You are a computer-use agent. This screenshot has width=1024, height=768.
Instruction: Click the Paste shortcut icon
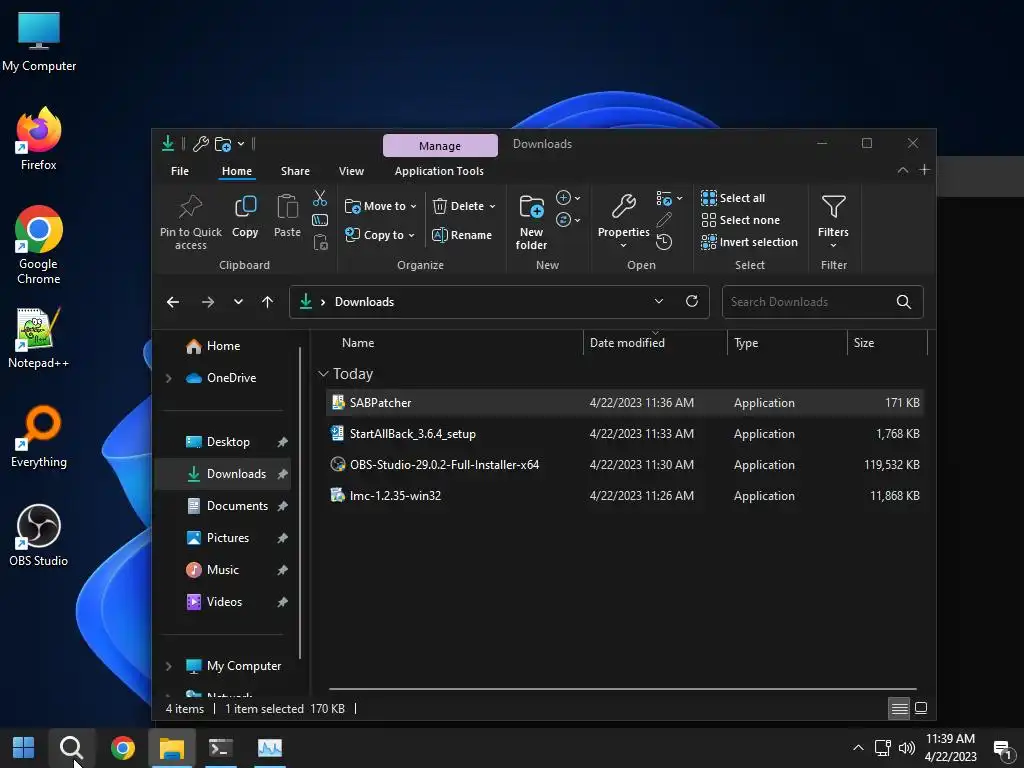coord(321,242)
